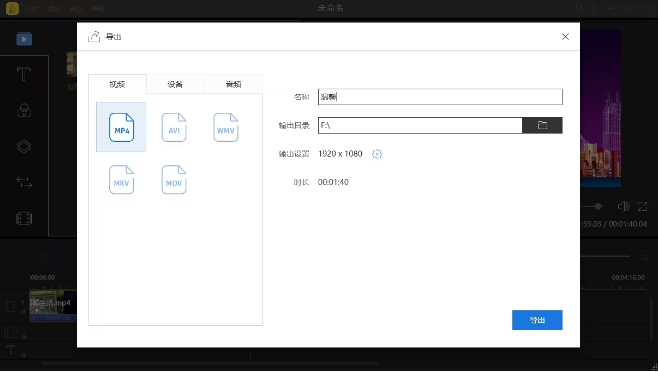
Task: Open the text tool in left sidebar
Action: click(x=24, y=74)
